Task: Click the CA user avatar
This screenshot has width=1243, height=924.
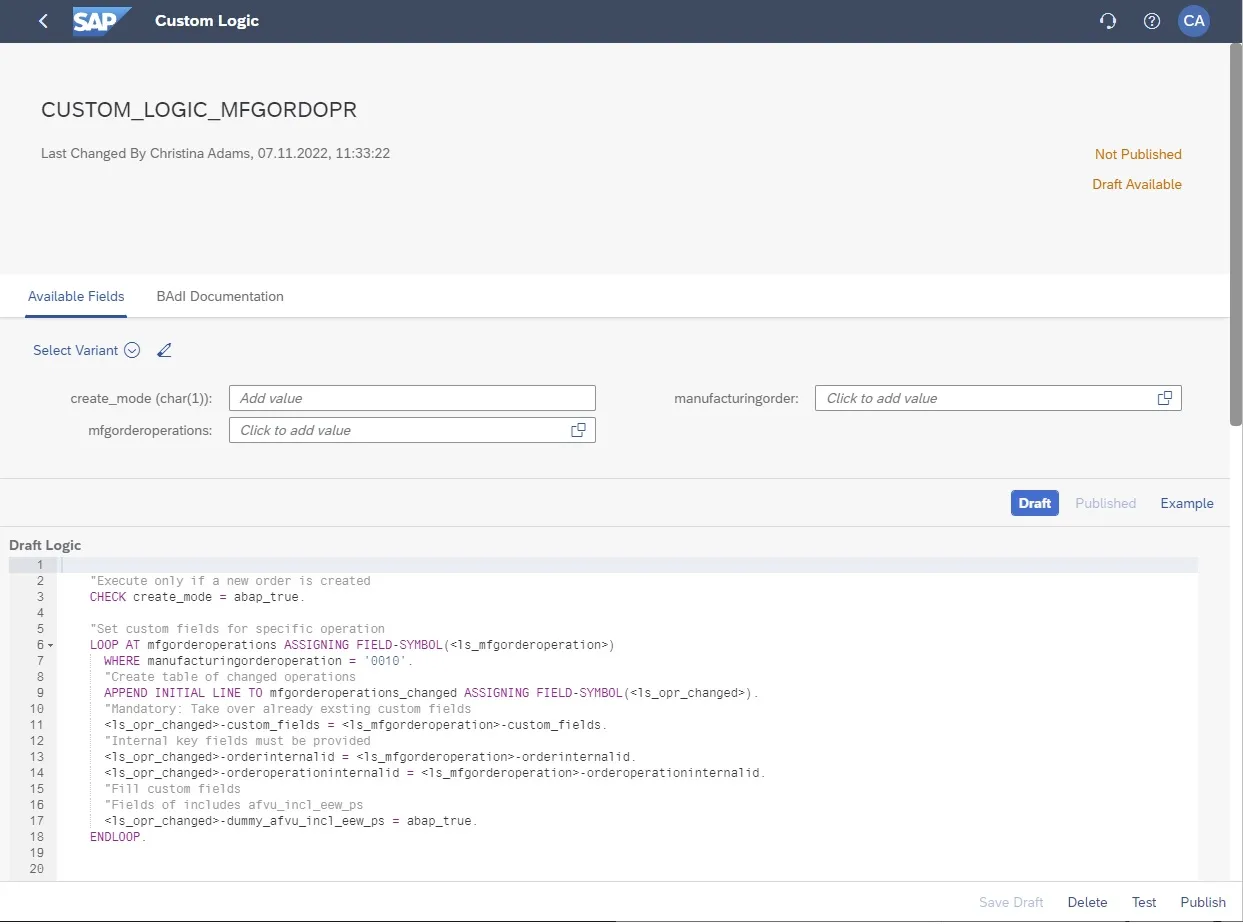Action: [x=1194, y=20]
